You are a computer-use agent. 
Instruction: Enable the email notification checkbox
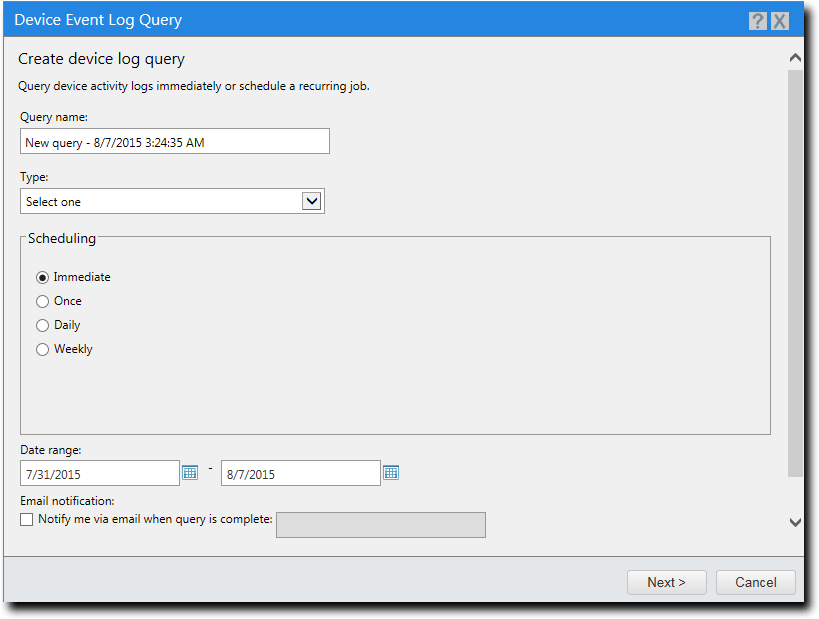[x=27, y=521]
